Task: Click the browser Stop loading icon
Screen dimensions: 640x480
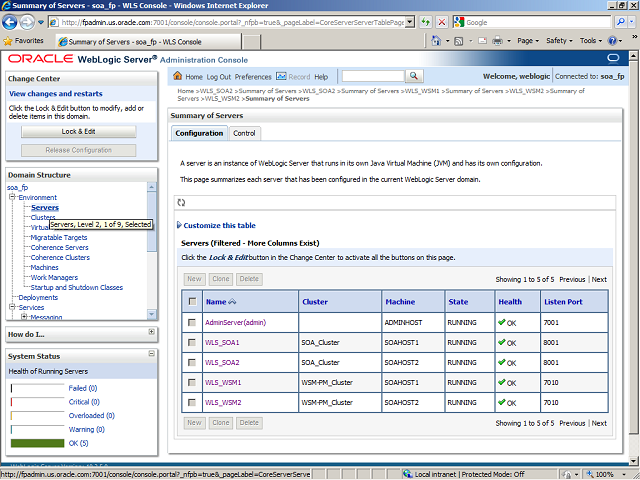Action: coord(443,22)
